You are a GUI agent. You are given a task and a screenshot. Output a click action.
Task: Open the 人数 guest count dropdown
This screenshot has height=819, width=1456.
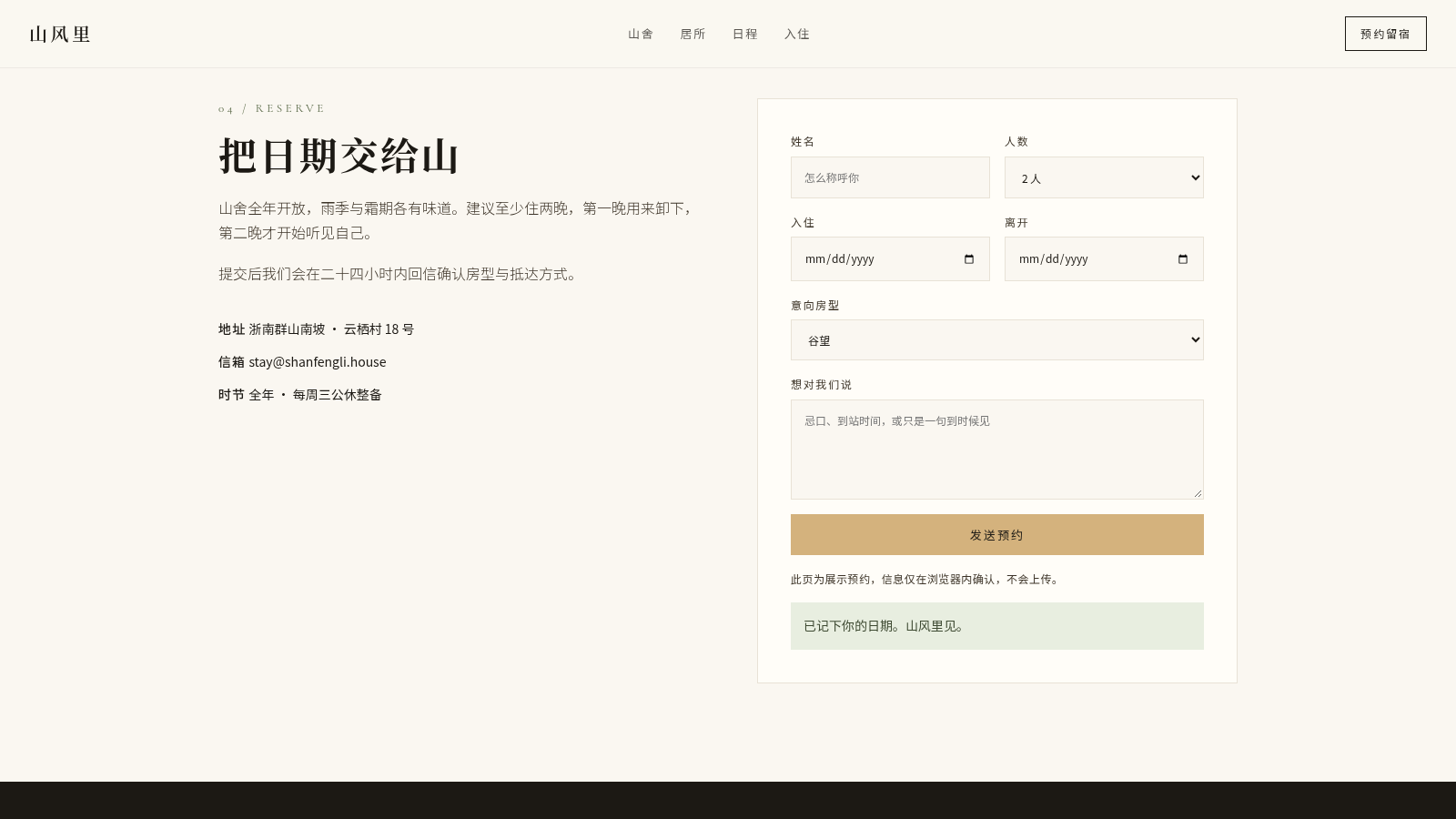tap(1104, 177)
